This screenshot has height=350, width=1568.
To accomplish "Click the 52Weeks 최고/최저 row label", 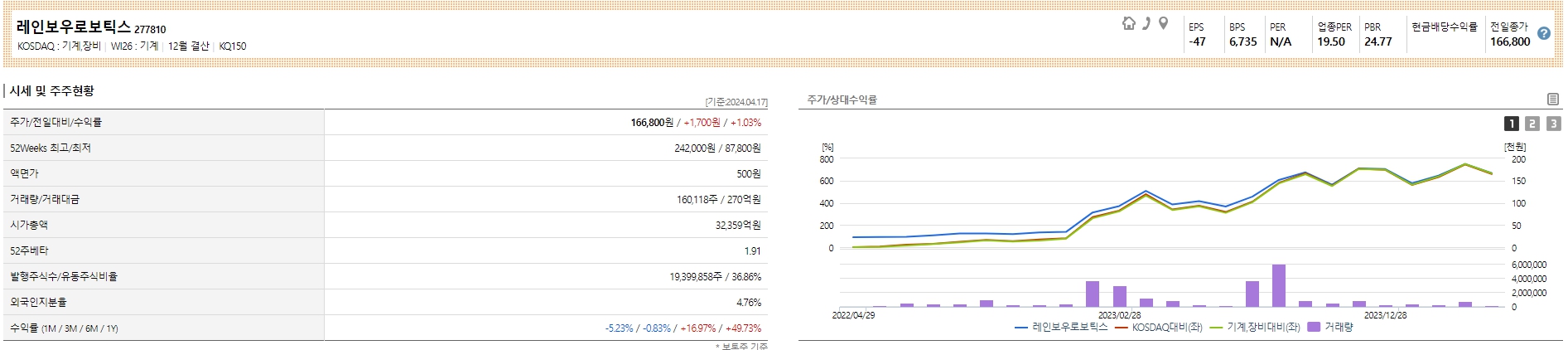I will 51,148.
